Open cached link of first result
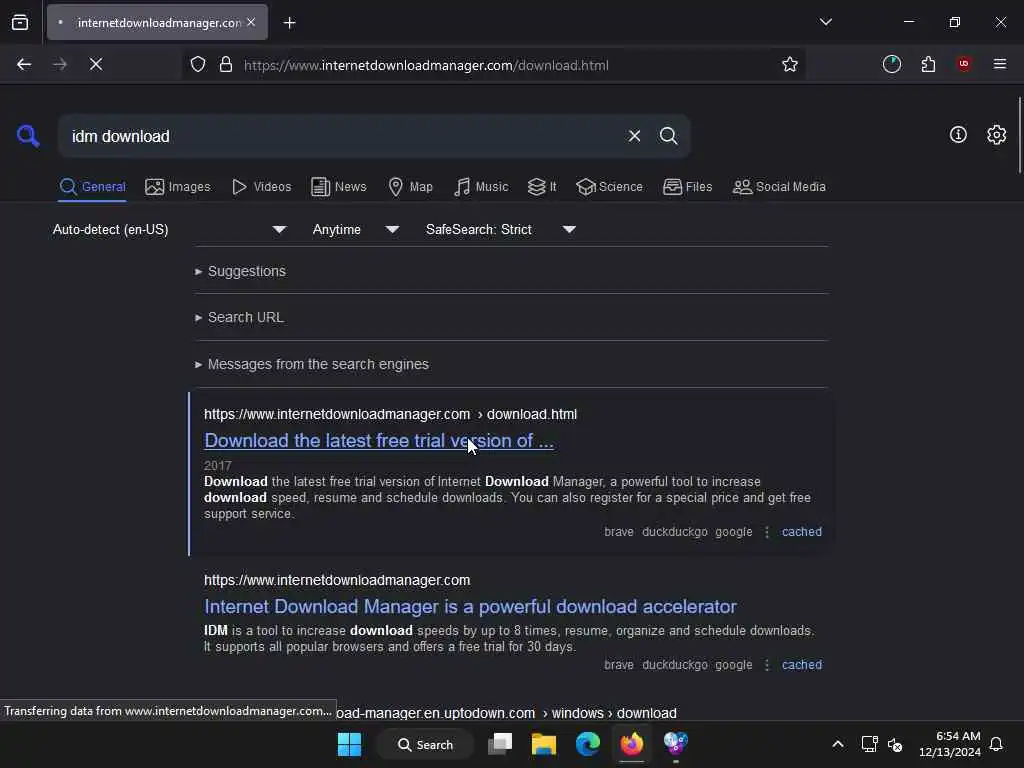 pyautogui.click(x=801, y=532)
